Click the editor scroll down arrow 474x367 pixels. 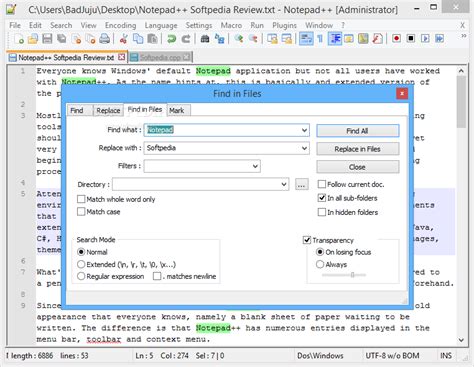click(461, 340)
